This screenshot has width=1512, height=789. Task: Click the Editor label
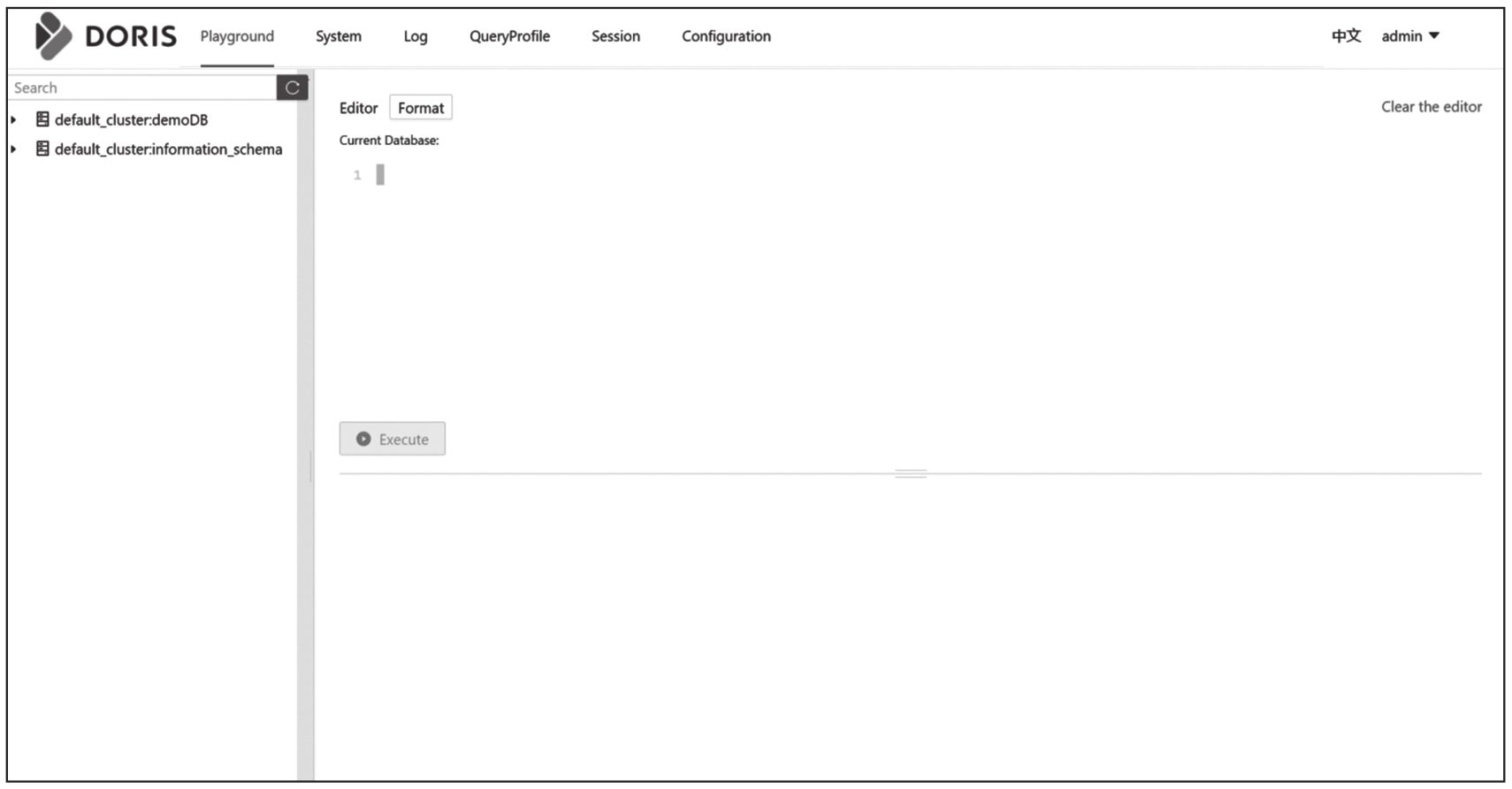pos(358,107)
